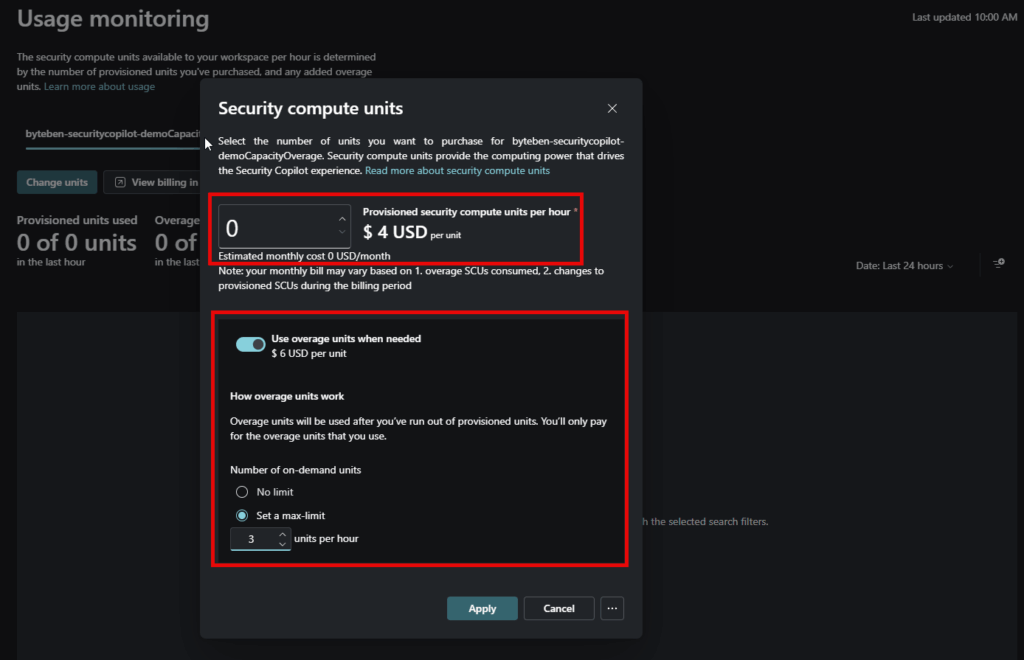Click the Change units button
Viewport: 1024px width, 660px height.
[57, 182]
